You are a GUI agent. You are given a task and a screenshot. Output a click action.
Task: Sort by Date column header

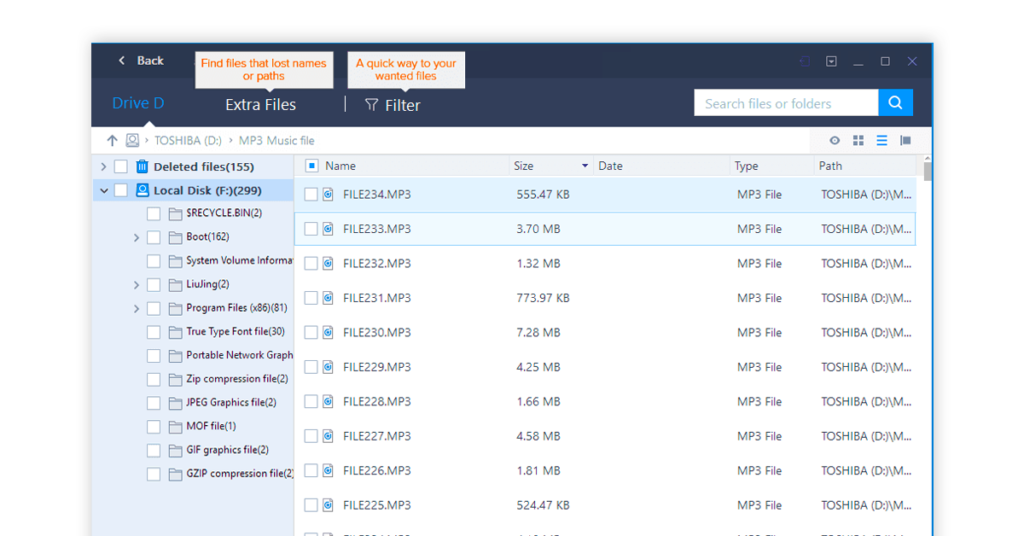(x=611, y=166)
